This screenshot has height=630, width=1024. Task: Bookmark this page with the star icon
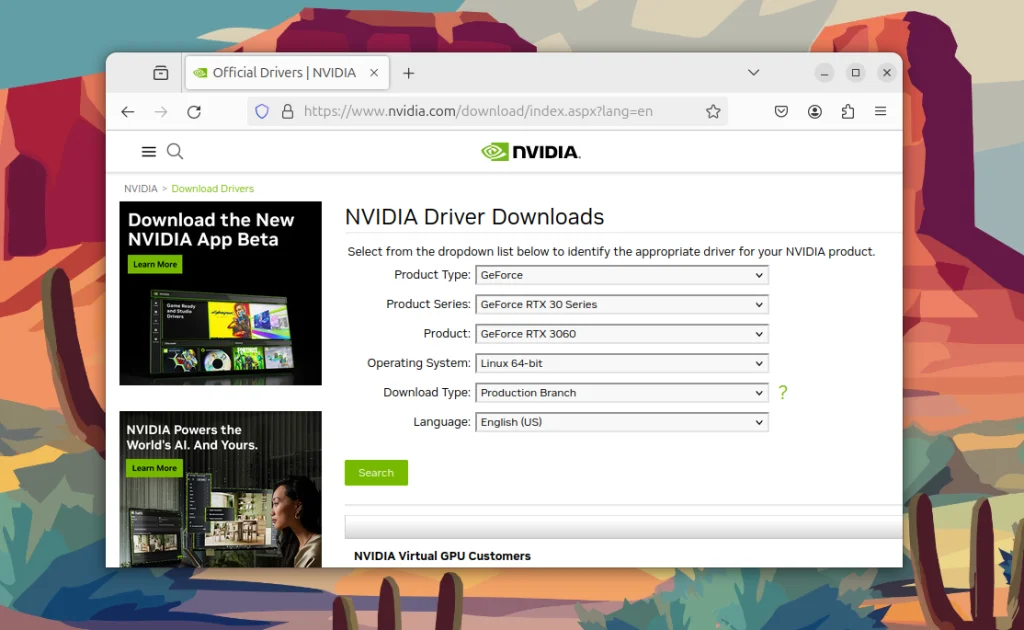(713, 112)
